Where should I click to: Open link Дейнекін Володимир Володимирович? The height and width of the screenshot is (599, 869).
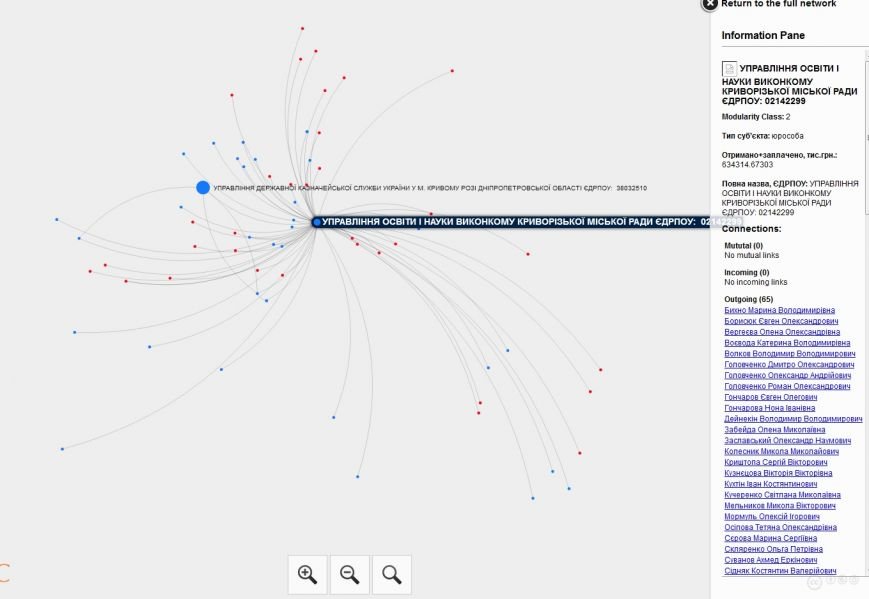[793, 419]
